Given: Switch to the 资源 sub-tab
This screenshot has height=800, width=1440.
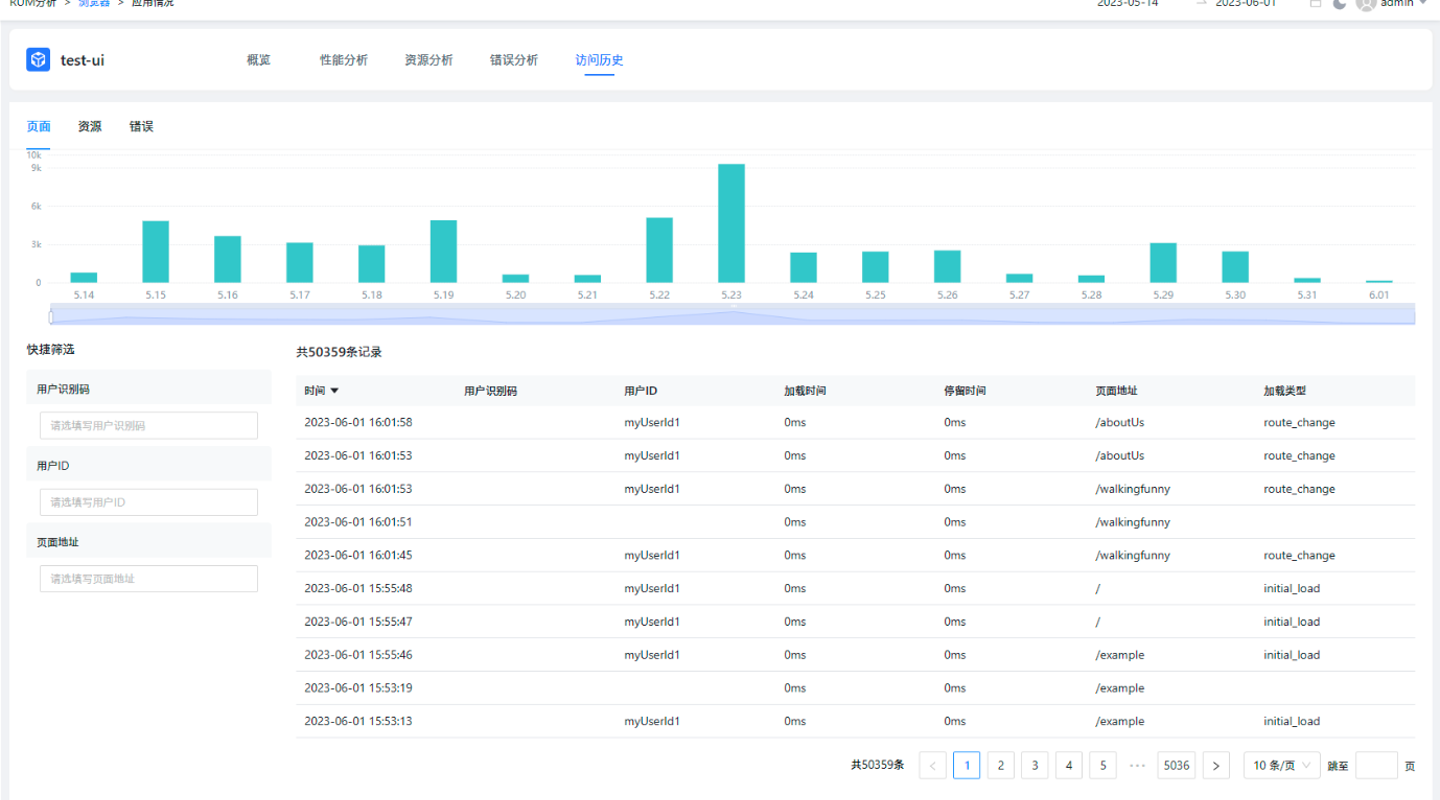Looking at the screenshot, I should point(90,127).
